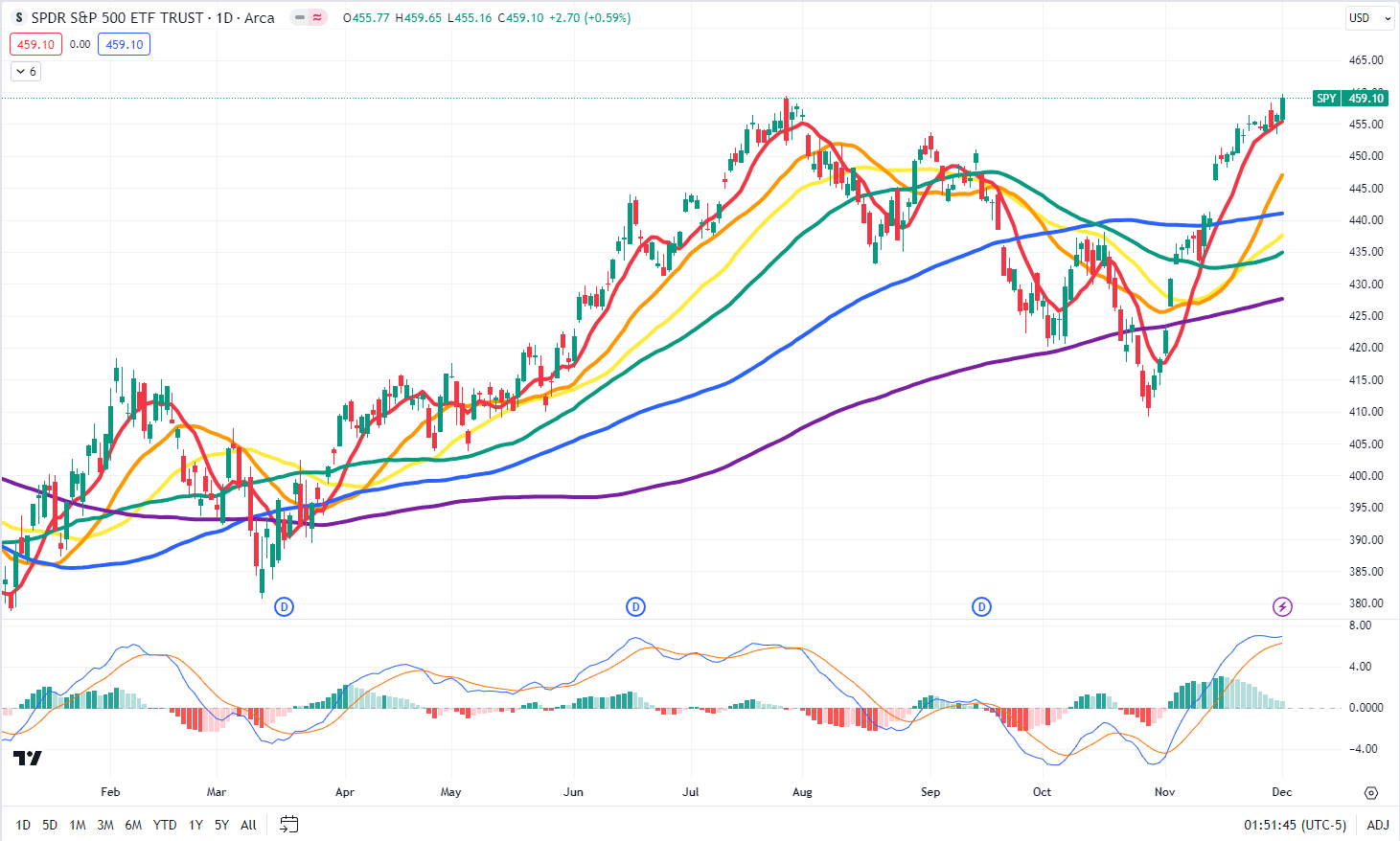Select the 6M time range
The image size is (1400, 841).
133,825
